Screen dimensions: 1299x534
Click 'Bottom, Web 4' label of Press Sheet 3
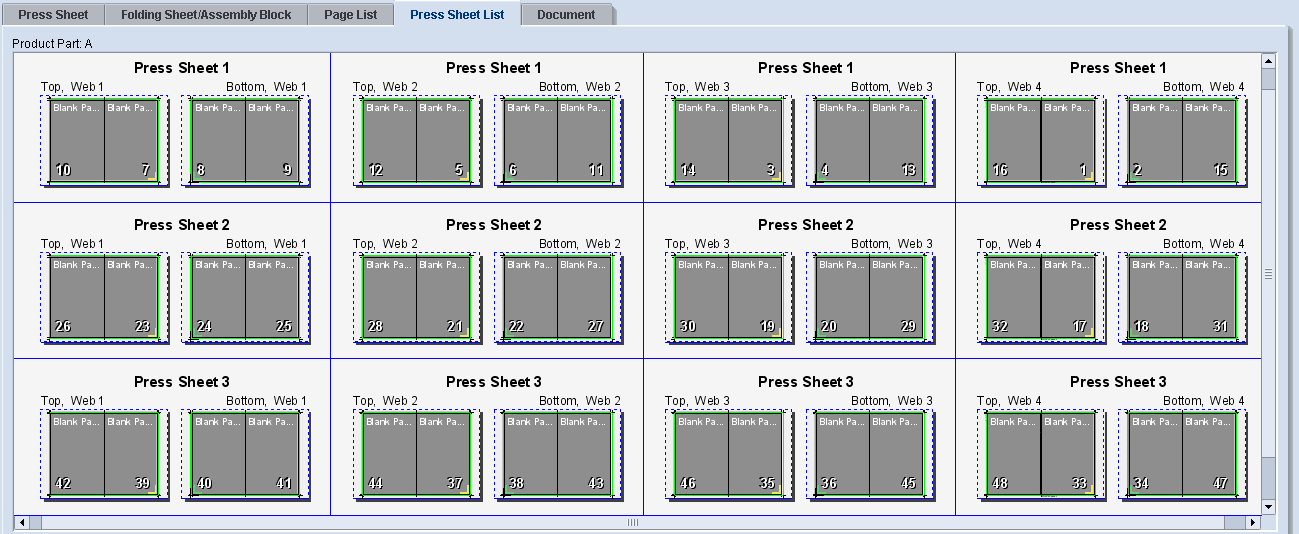click(1204, 401)
